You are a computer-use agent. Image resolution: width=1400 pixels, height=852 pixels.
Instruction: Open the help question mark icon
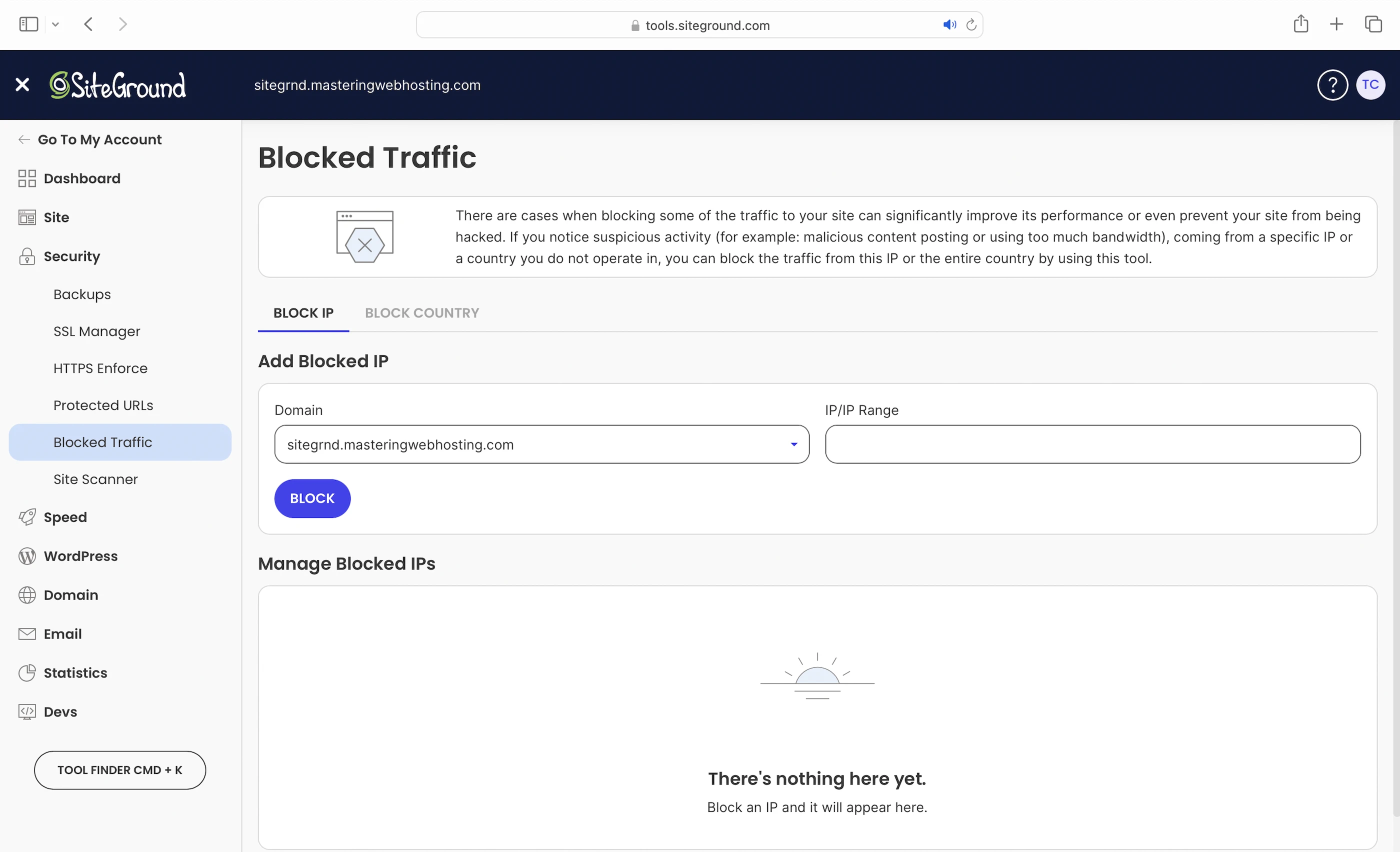tap(1332, 85)
